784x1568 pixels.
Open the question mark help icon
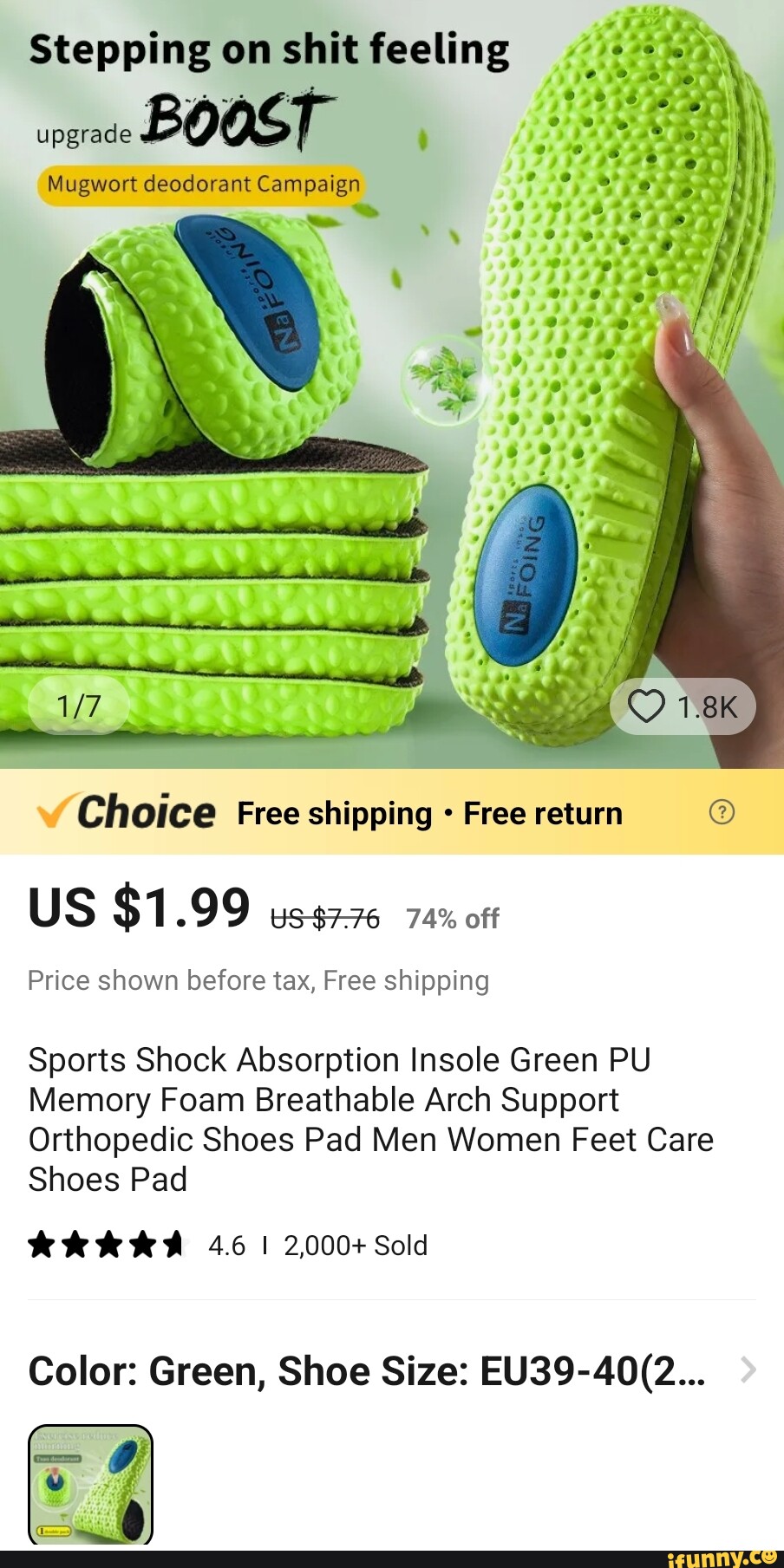point(722,812)
